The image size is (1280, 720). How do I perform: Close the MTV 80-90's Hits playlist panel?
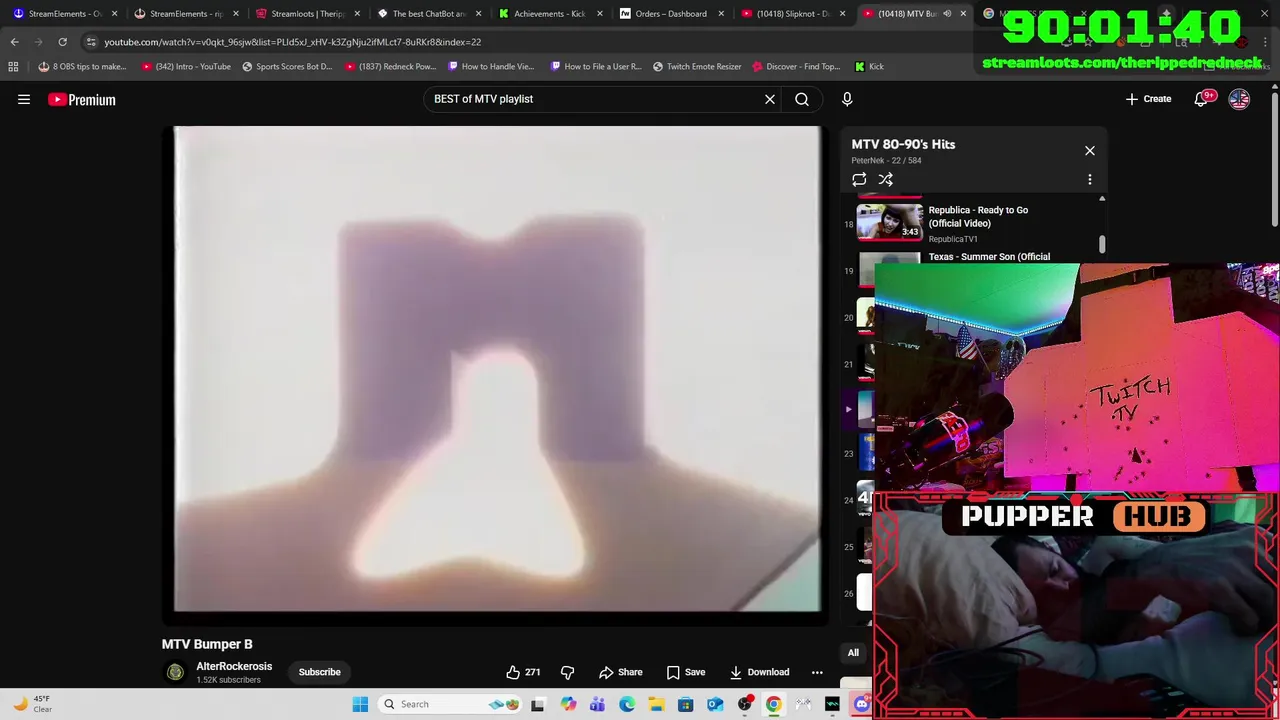pyautogui.click(x=1090, y=151)
